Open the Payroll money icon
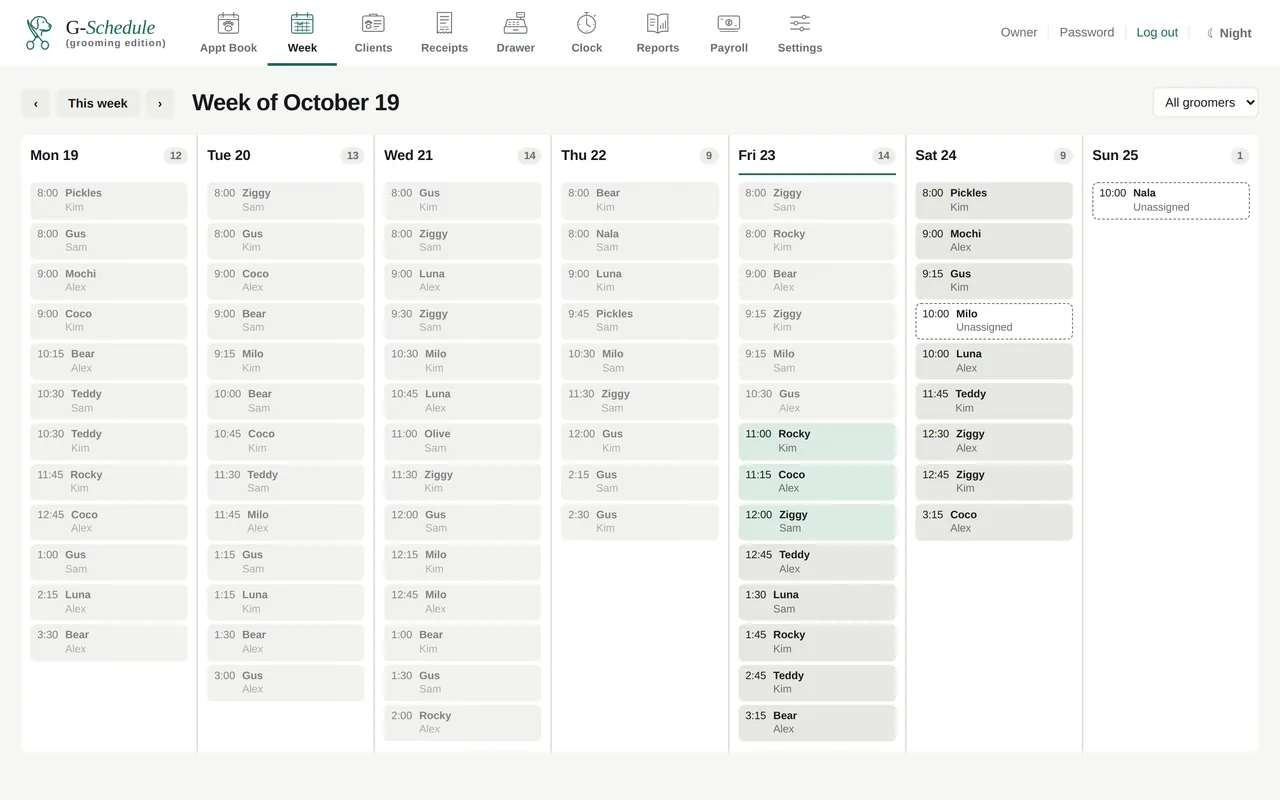Screen dimensions: 1280x800 [x=729, y=23]
